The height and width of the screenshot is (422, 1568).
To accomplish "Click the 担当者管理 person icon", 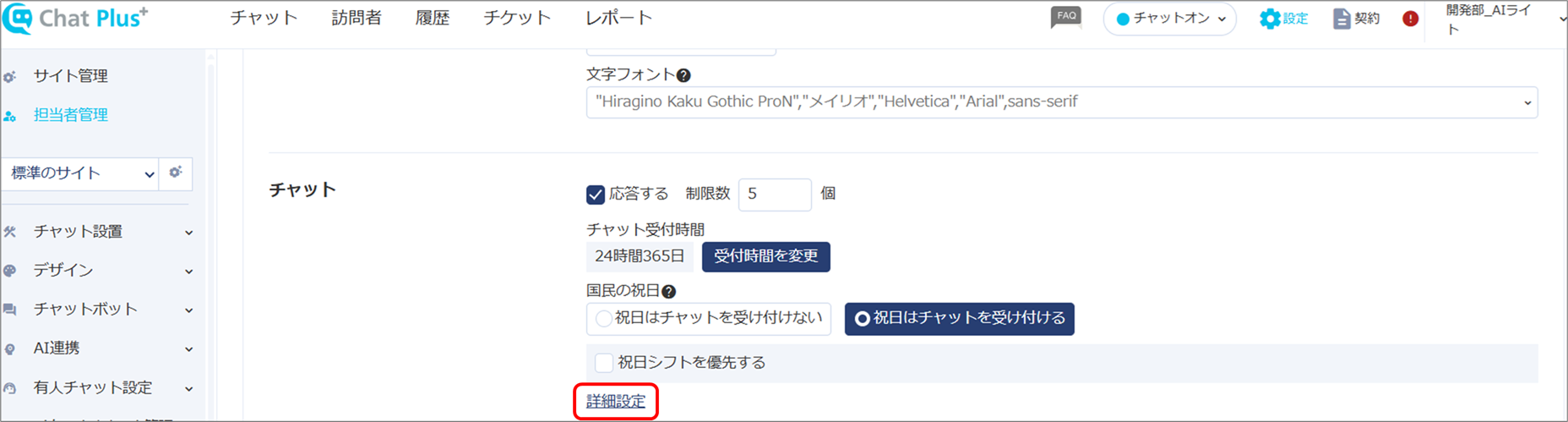I will tap(10, 116).
